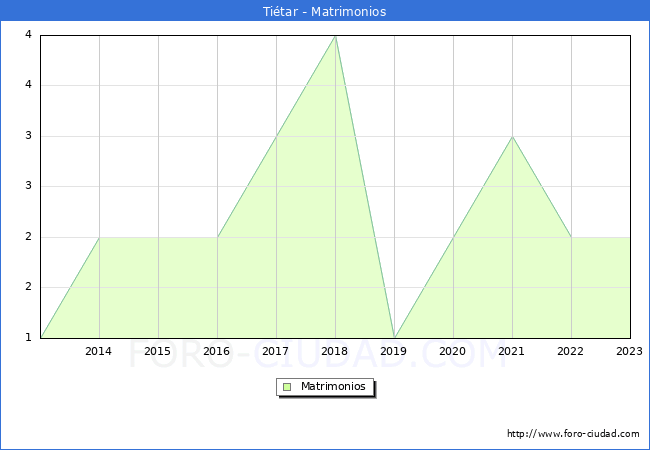Screen dimensions: 650x450
Task: Open the foro-ciudad.com link
Action: (x=573, y=434)
